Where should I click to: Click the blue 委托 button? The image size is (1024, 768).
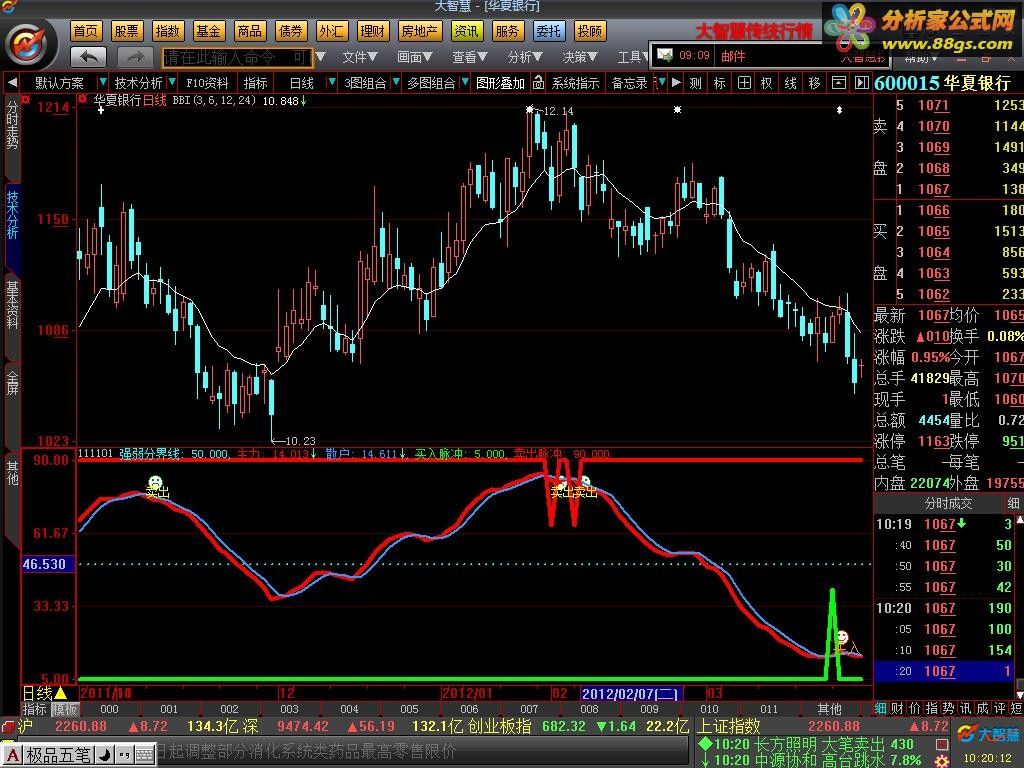549,31
